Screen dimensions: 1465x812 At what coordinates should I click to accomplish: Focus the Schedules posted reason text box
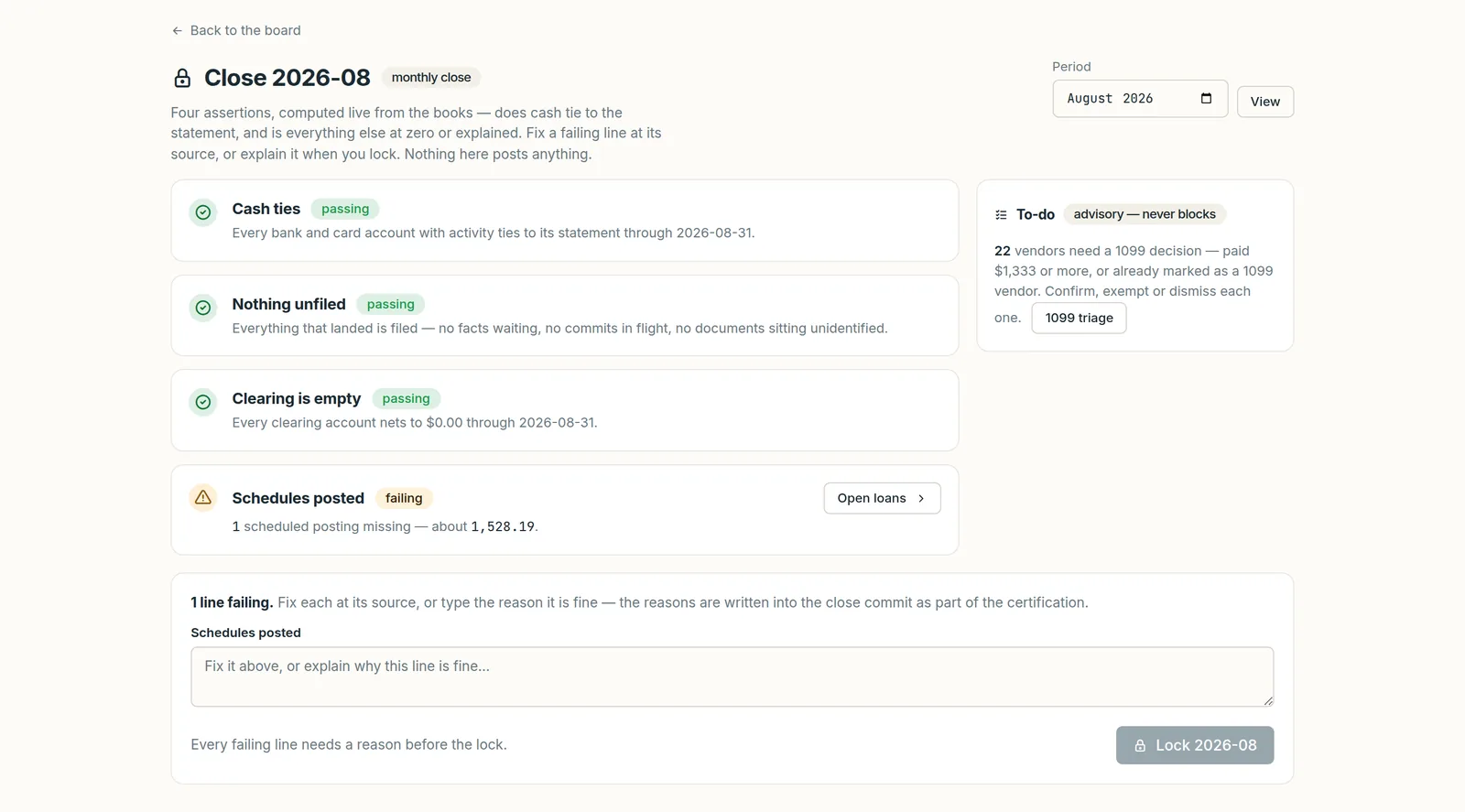click(x=732, y=677)
